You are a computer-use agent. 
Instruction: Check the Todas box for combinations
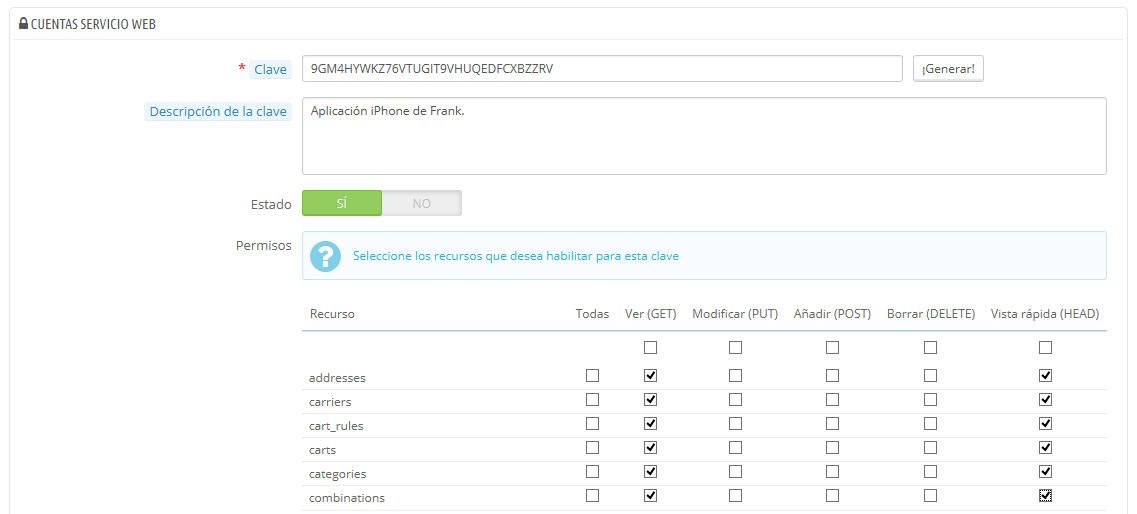tap(592, 496)
